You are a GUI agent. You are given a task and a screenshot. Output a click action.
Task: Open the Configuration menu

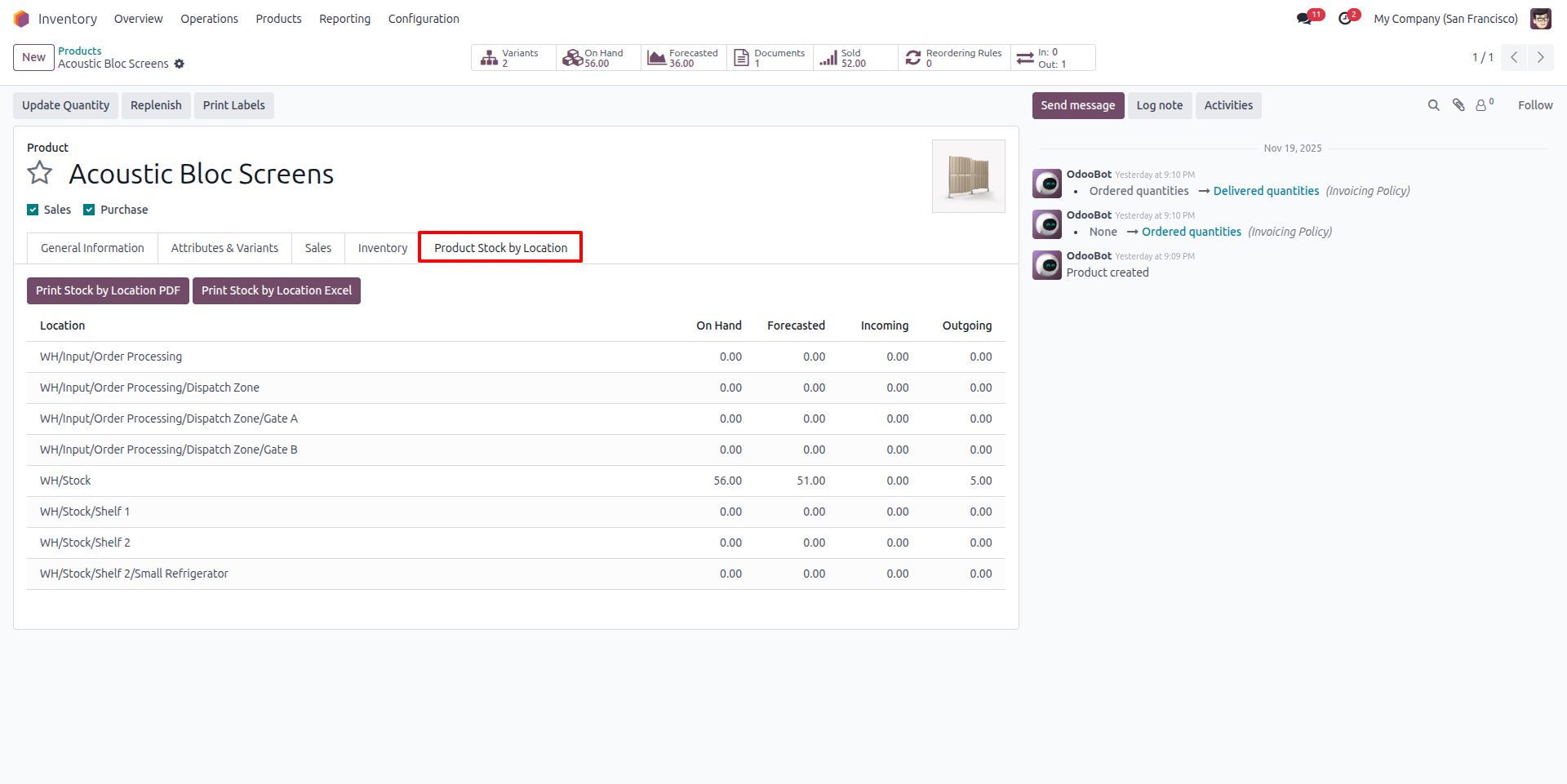(424, 19)
